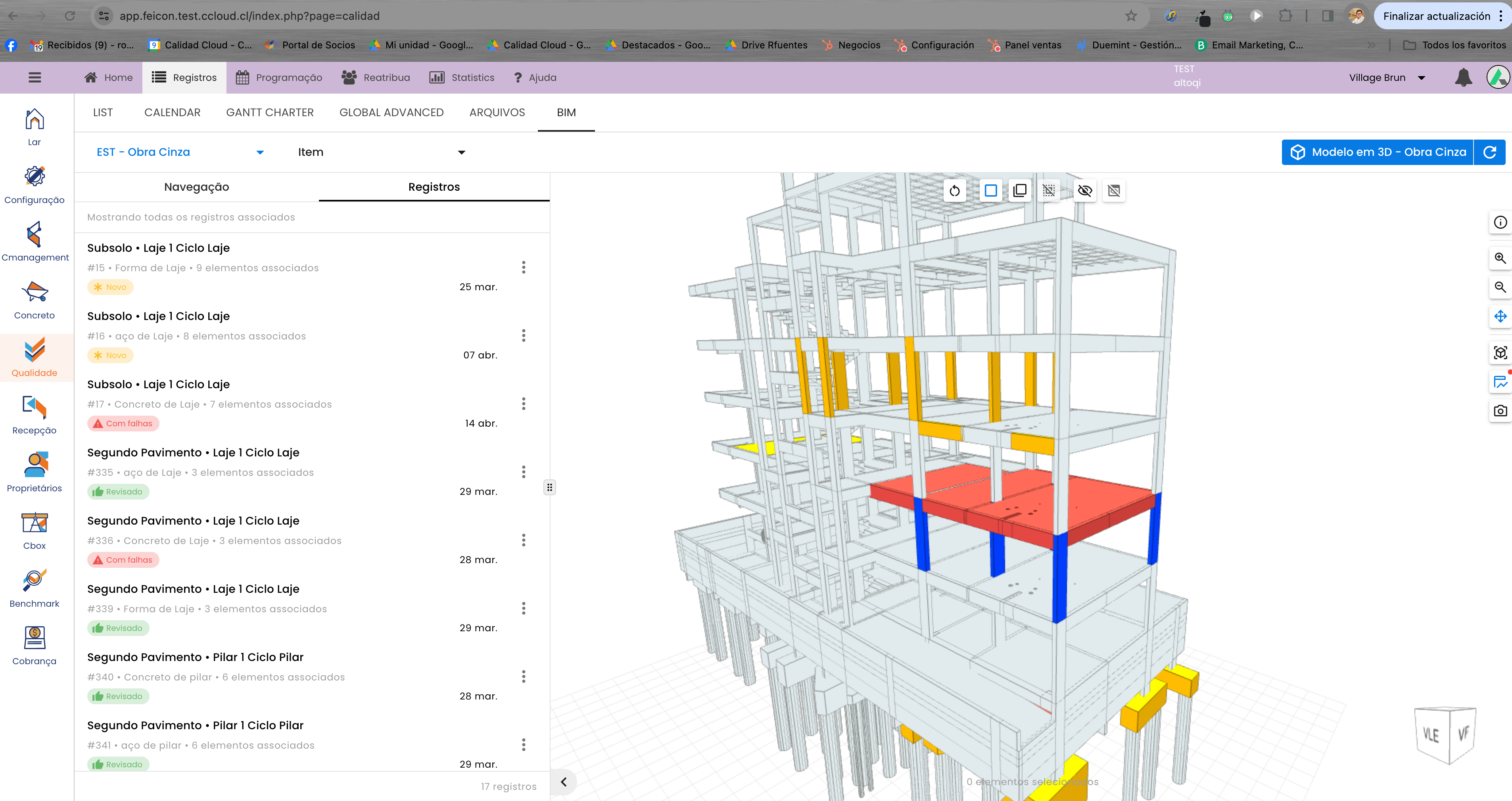The height and width of the screenshot is (801, 1512).
Task: Open the Village Brun project dropdown
Action: coord(1387,77)
